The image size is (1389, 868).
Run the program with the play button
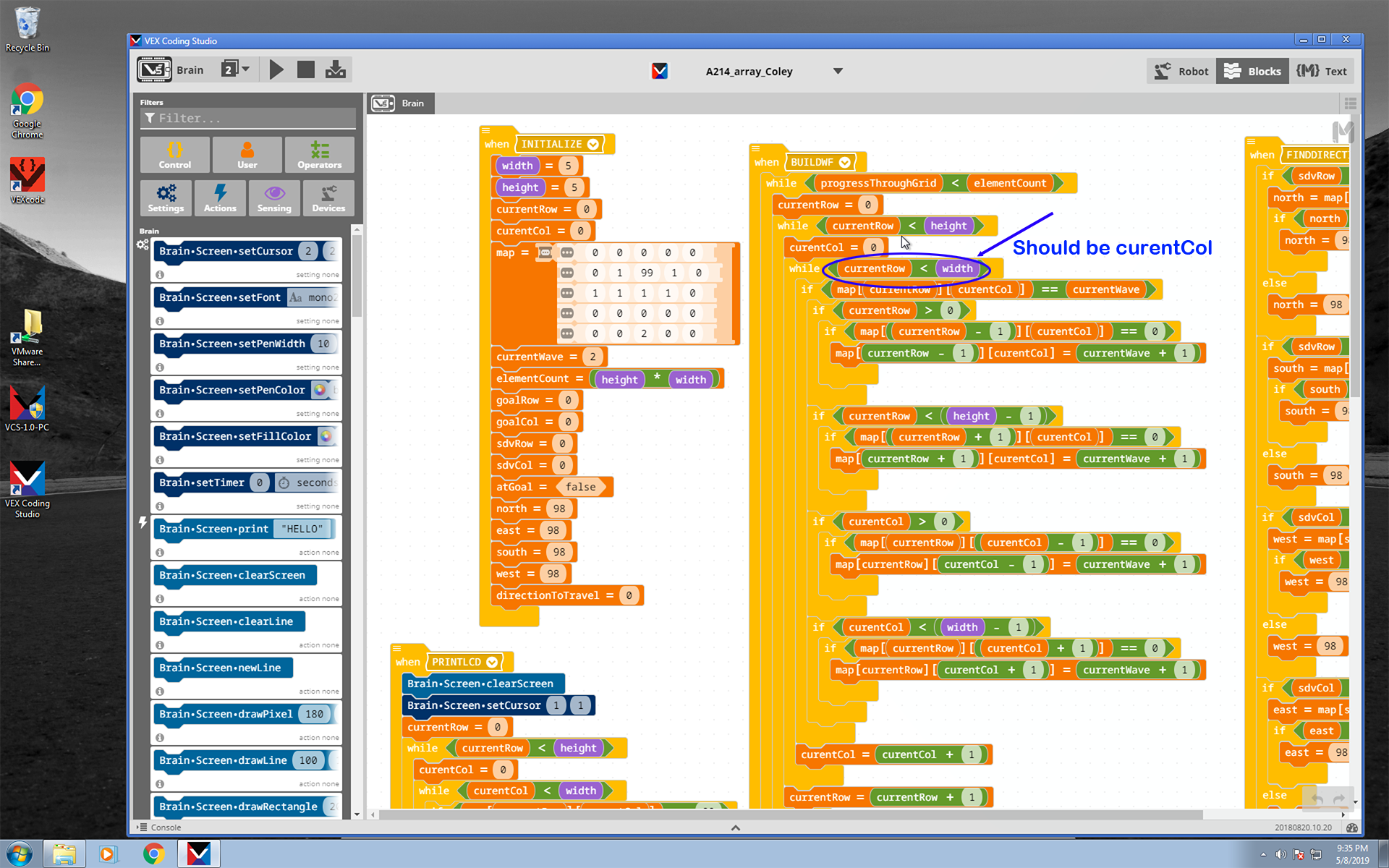point(276,70)
